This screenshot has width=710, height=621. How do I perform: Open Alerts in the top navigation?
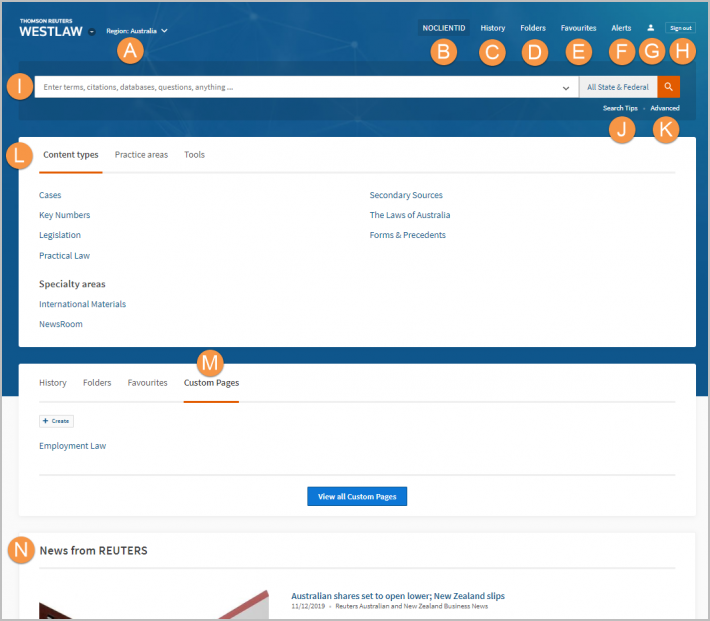coord(621,28)
